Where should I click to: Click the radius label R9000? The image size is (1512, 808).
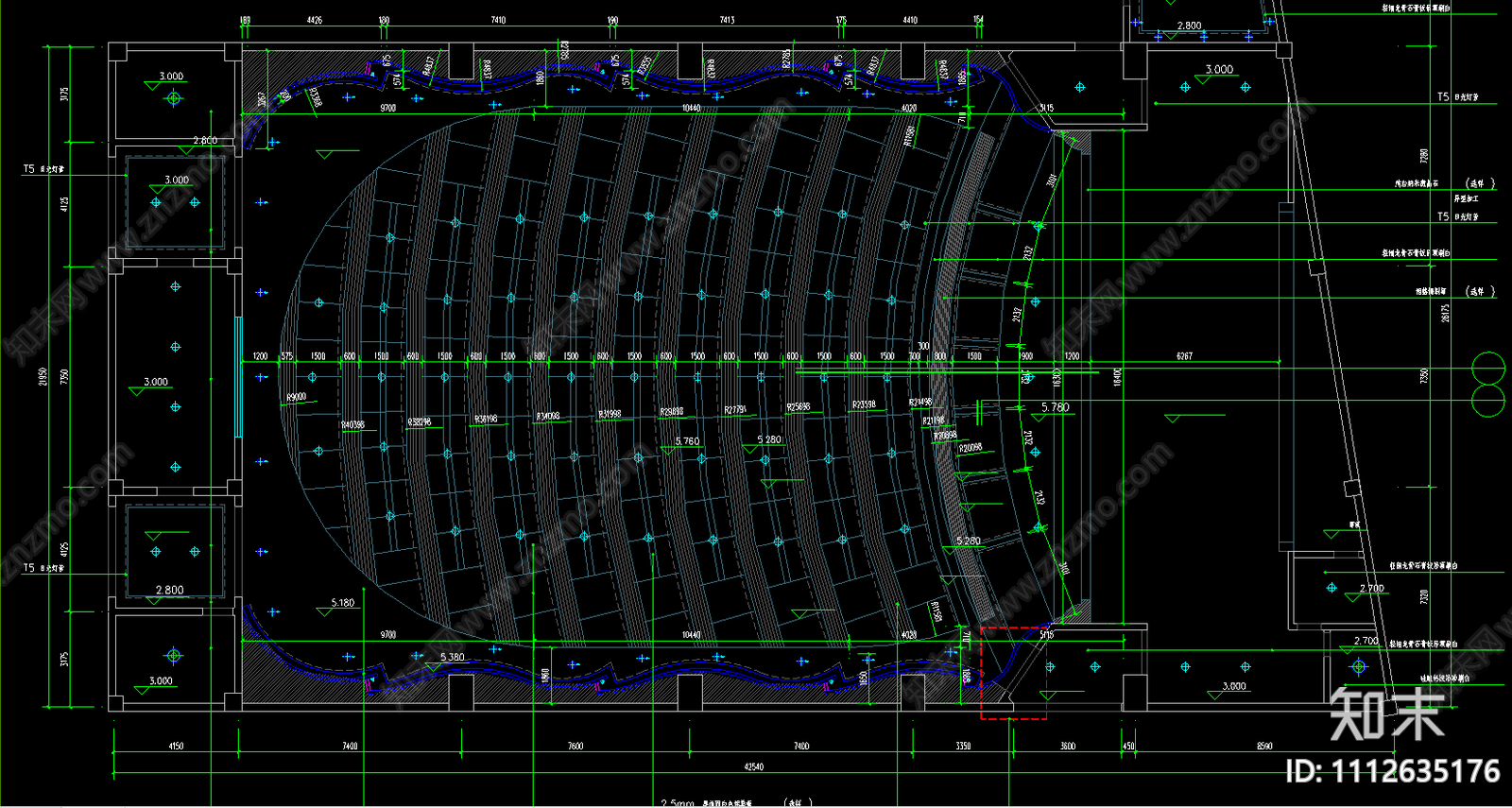297,397
